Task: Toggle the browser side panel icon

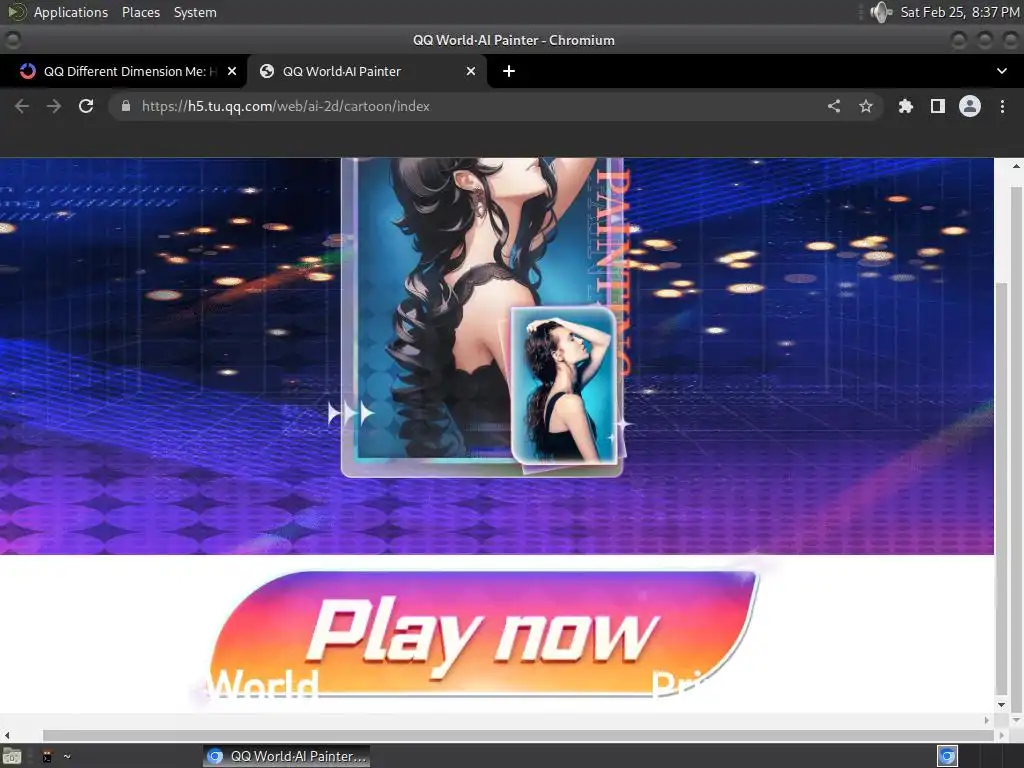Action: [x=938, y=106]
